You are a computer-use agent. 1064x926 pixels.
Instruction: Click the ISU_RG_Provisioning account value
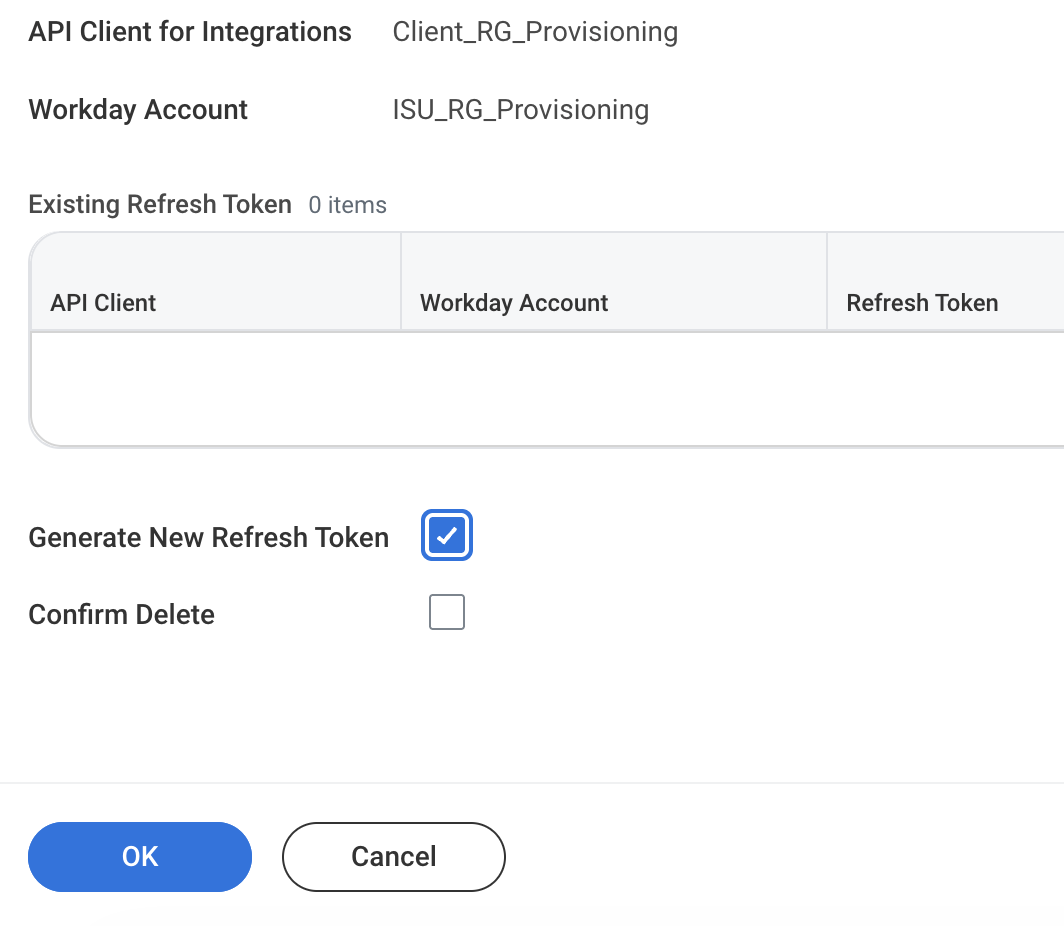[520, 110]
